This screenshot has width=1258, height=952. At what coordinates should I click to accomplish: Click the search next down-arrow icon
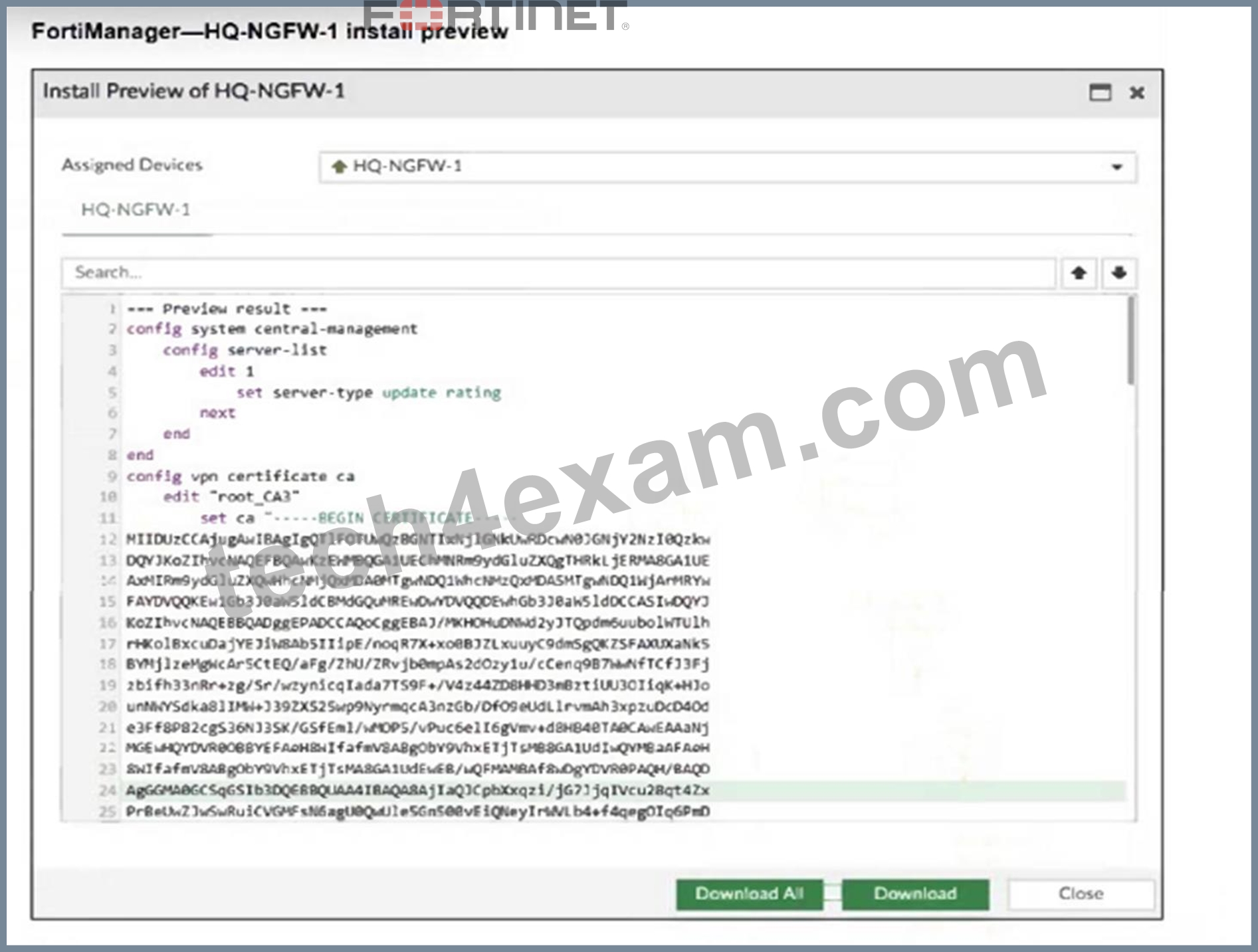click(1119, 273)
